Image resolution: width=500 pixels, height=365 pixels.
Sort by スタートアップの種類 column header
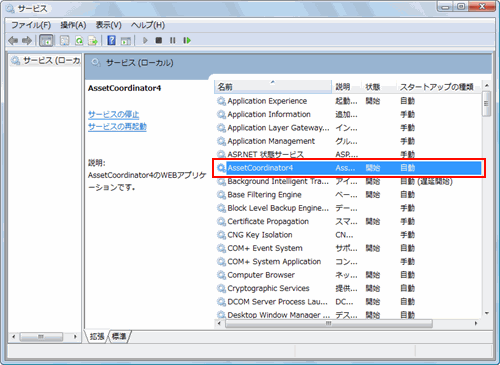click(x=437, y=87)
